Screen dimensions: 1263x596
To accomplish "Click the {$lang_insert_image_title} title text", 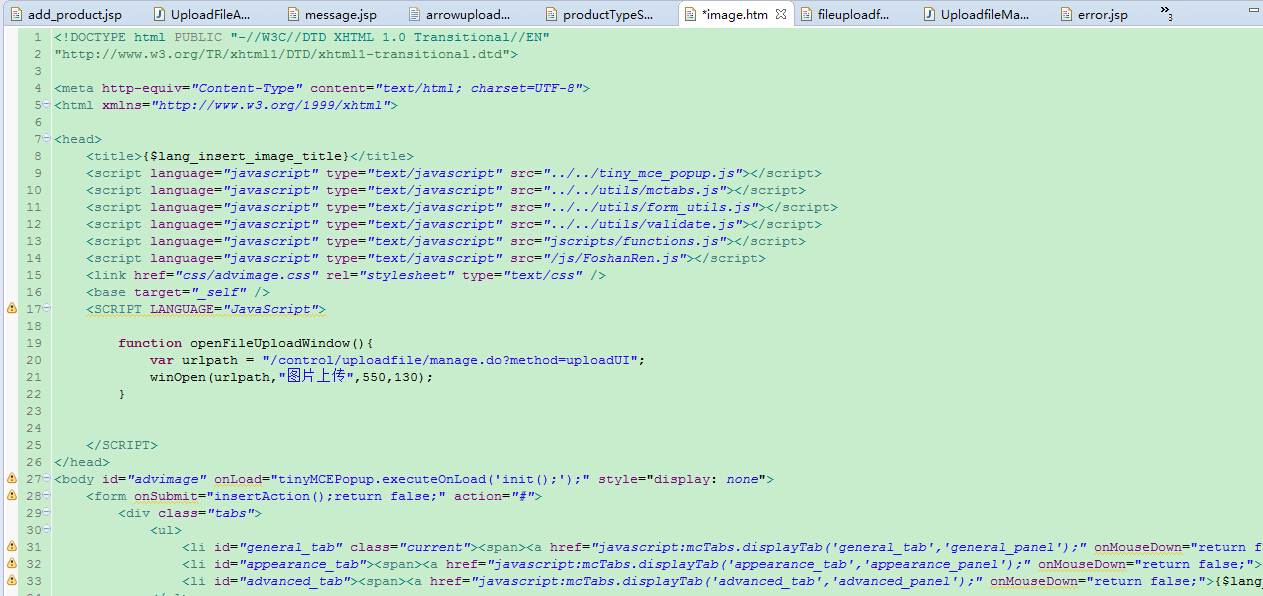I will (x=247, y=156).
